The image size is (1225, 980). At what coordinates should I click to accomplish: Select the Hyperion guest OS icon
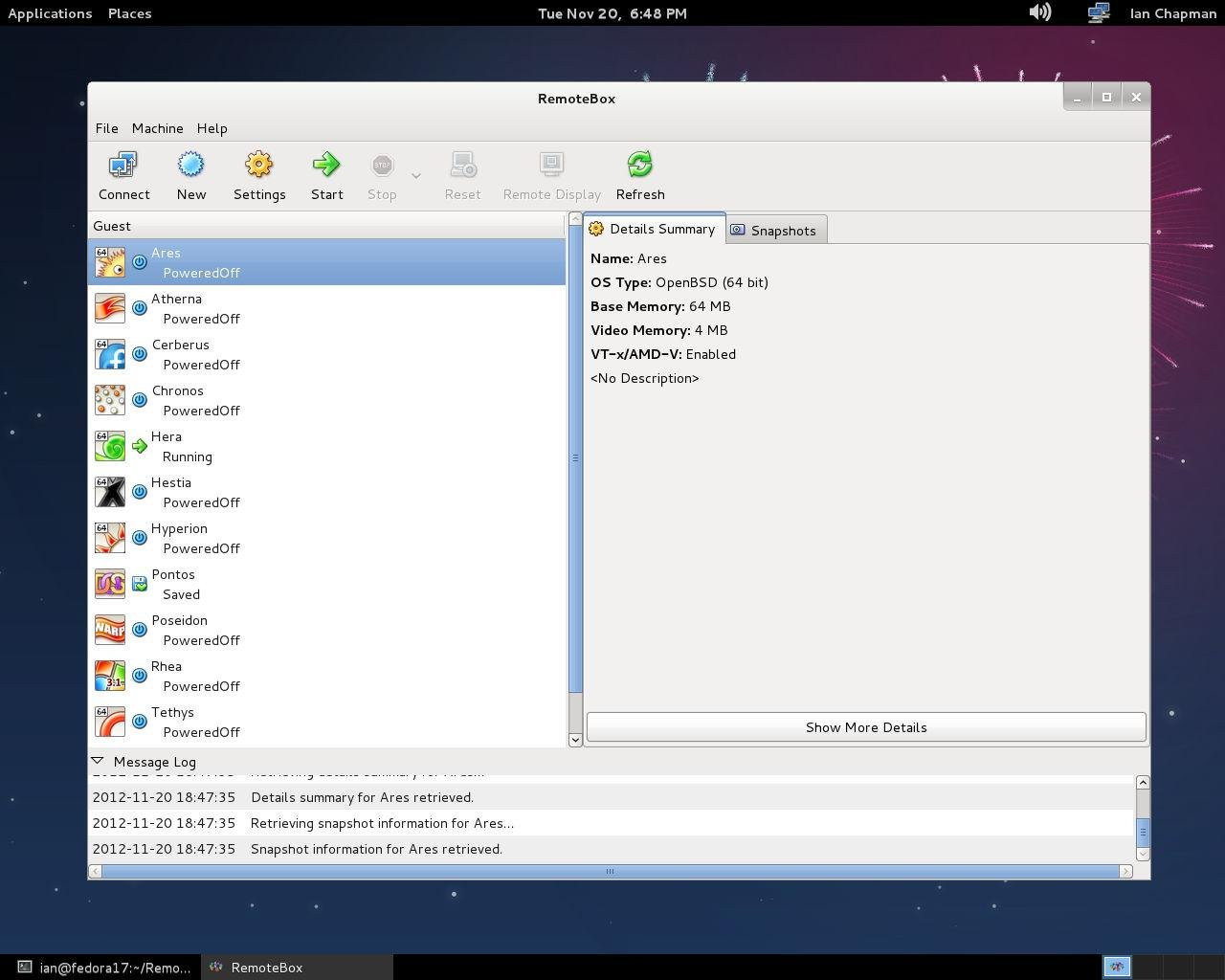click(110, 538)
